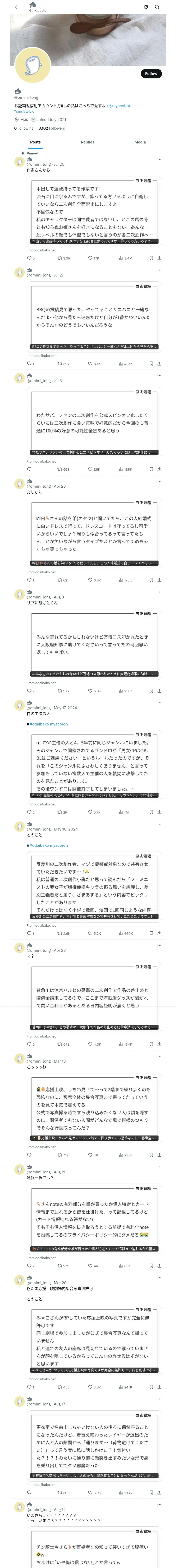This screenshot has width=176, height=1568.
Task: Share the May 17, 2024 post
Action: [x=159, y=812]
